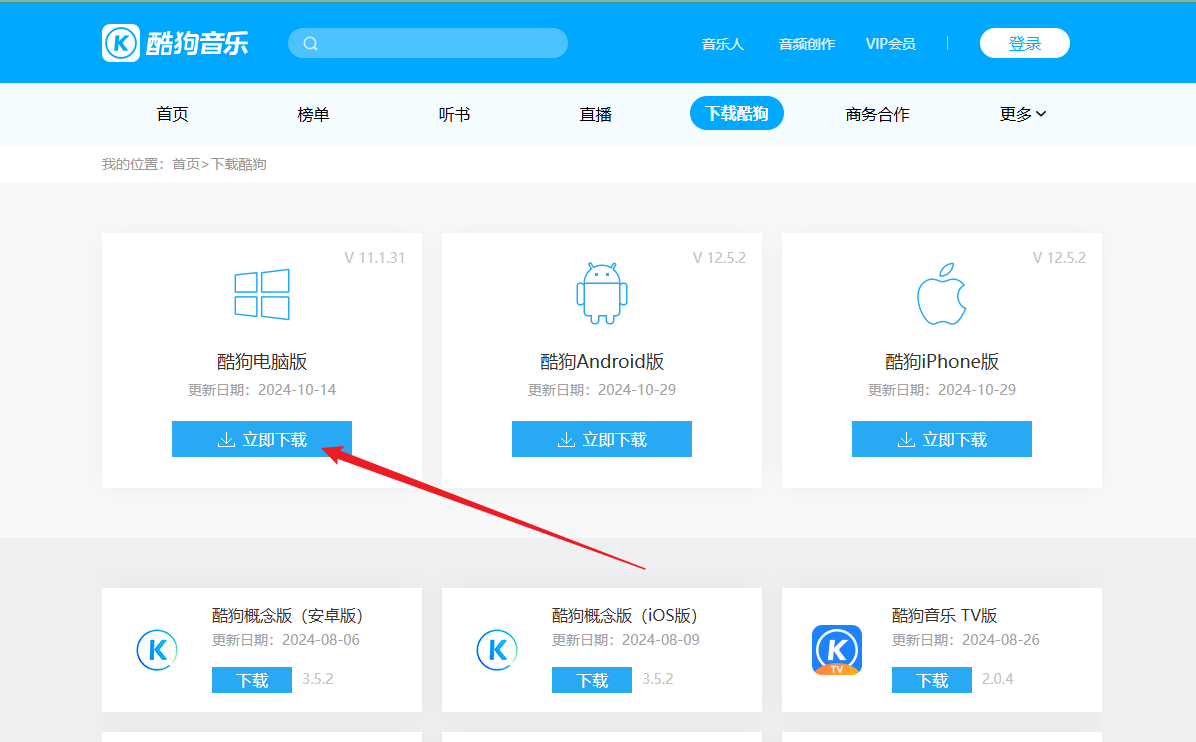The image size is (1196, 742).
Task: Open the 首页 navigation tab
Action: pos(172,114)
